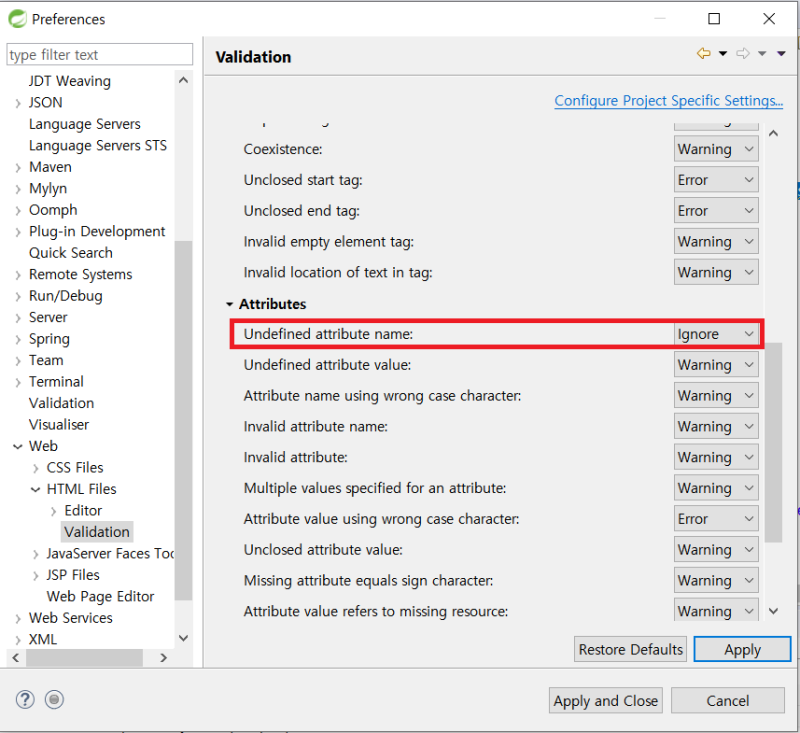The image size is (800, 733).
Task: Open the back history dropdown arrow
Action: pyautogui.click(x=723, y=54)
